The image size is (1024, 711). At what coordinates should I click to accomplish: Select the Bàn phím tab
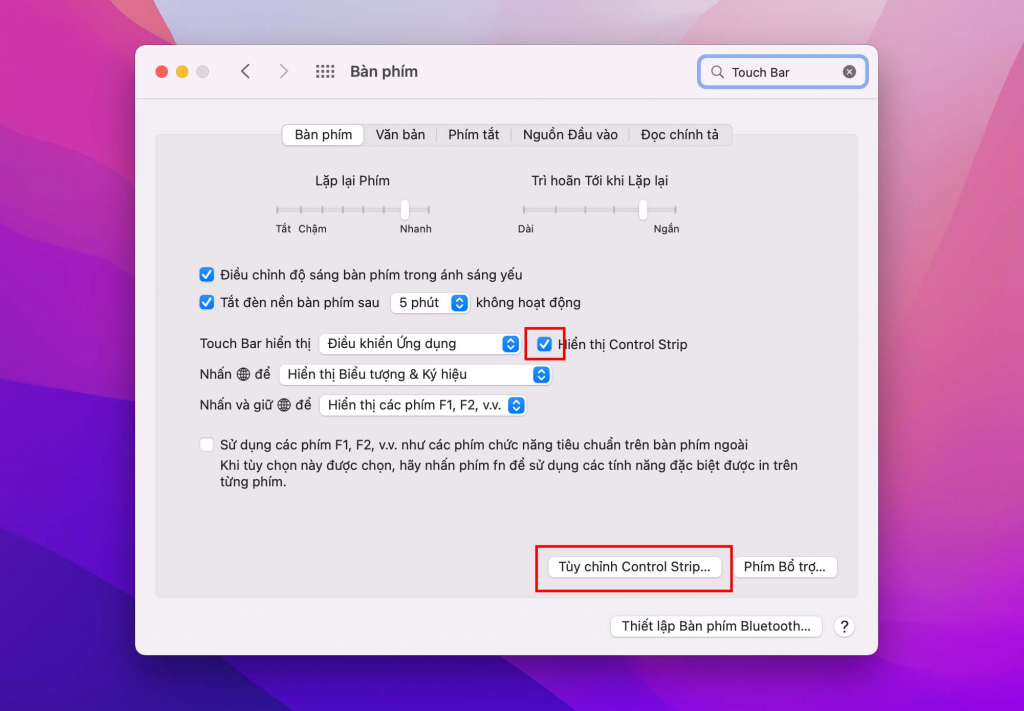point(323,135)
